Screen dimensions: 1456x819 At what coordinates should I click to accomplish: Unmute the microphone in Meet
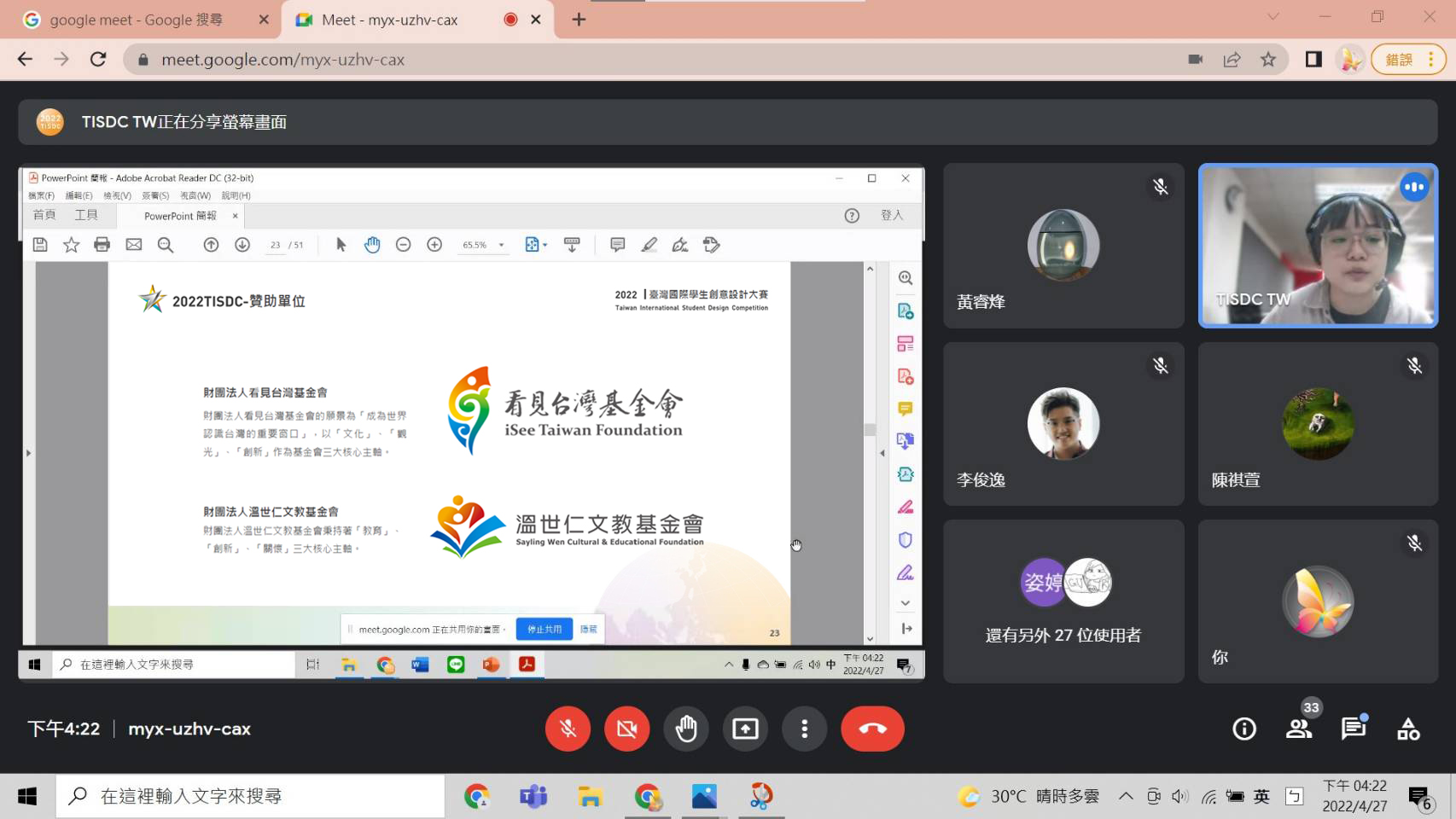click(x=568, y=729)
